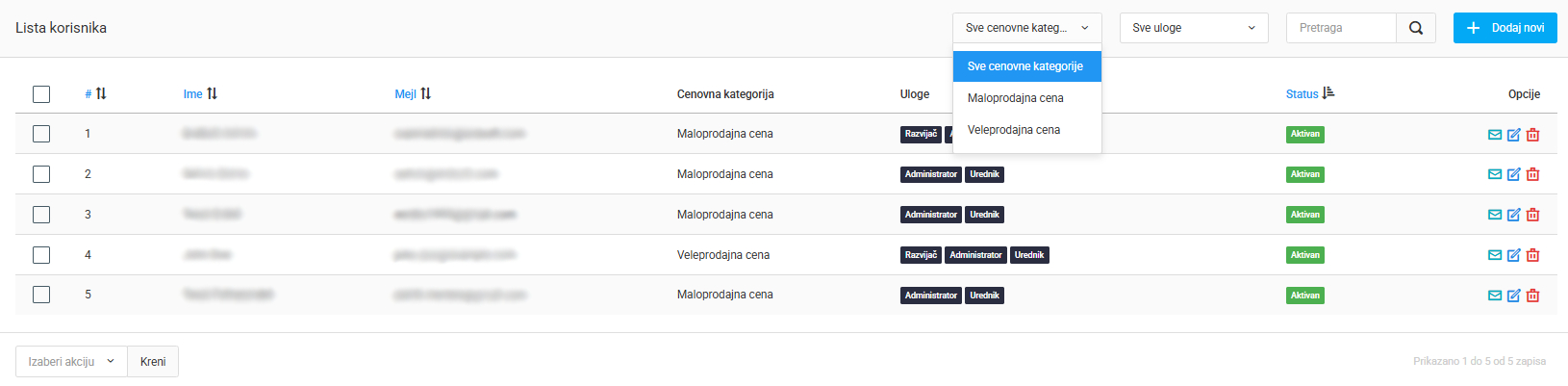Viewport: 1568px width, 386px height.
Task: Check the checkbox for row 1
Action: [x=41, y=134]
